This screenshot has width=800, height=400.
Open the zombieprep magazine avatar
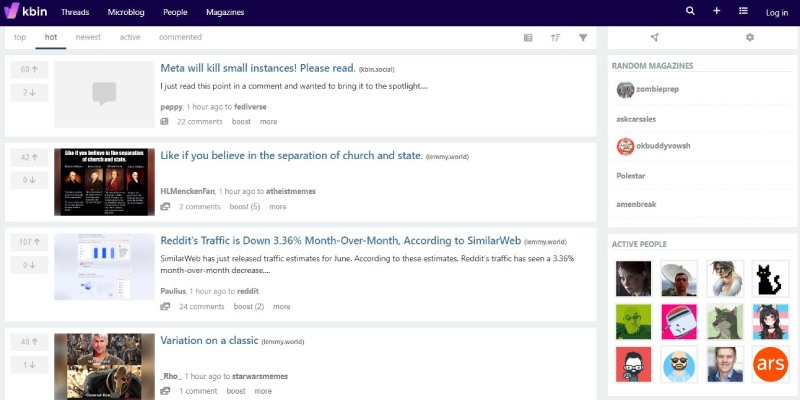(625, 89)
